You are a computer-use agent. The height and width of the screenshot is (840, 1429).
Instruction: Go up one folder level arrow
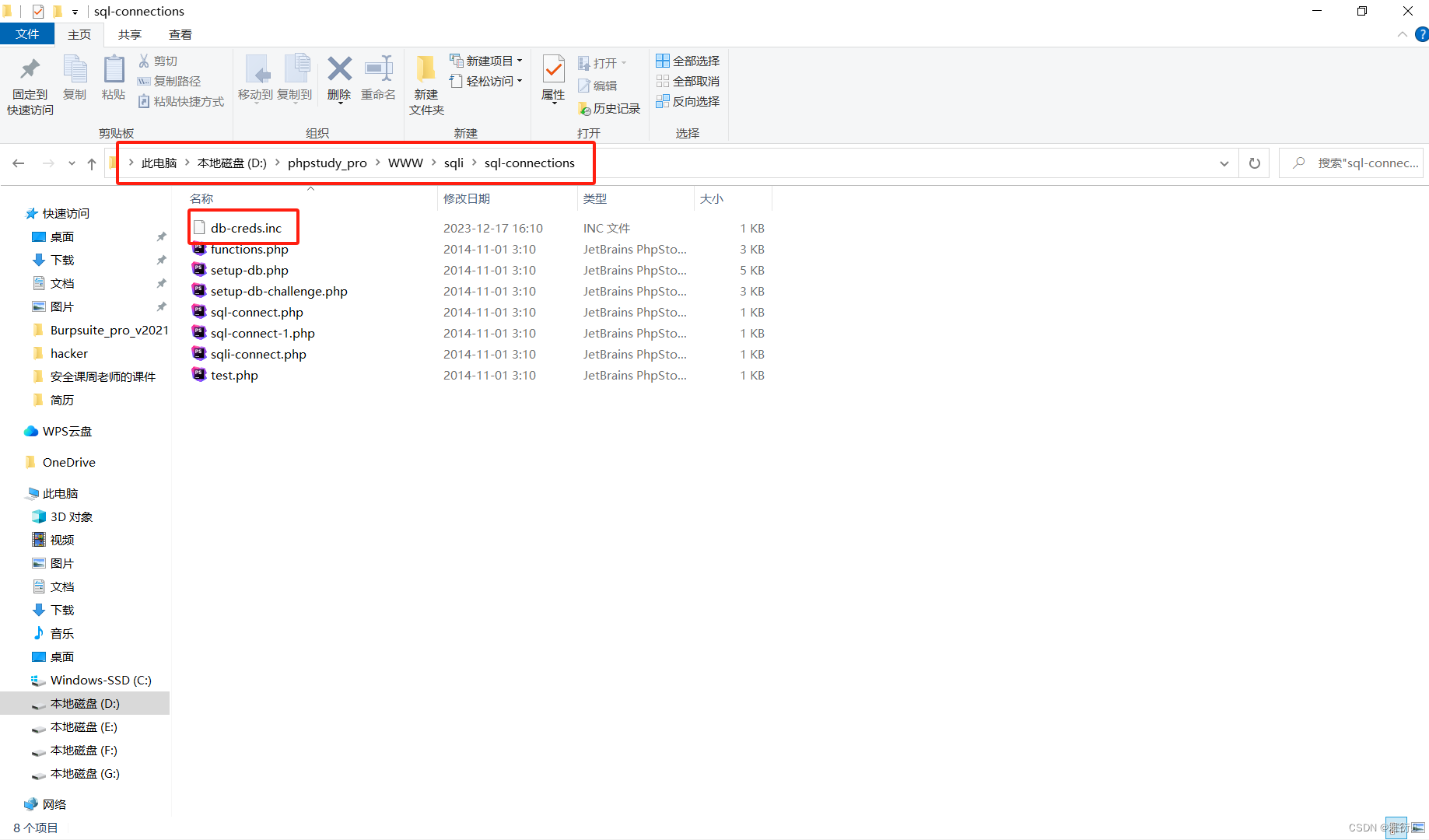(x=92, y=163)
